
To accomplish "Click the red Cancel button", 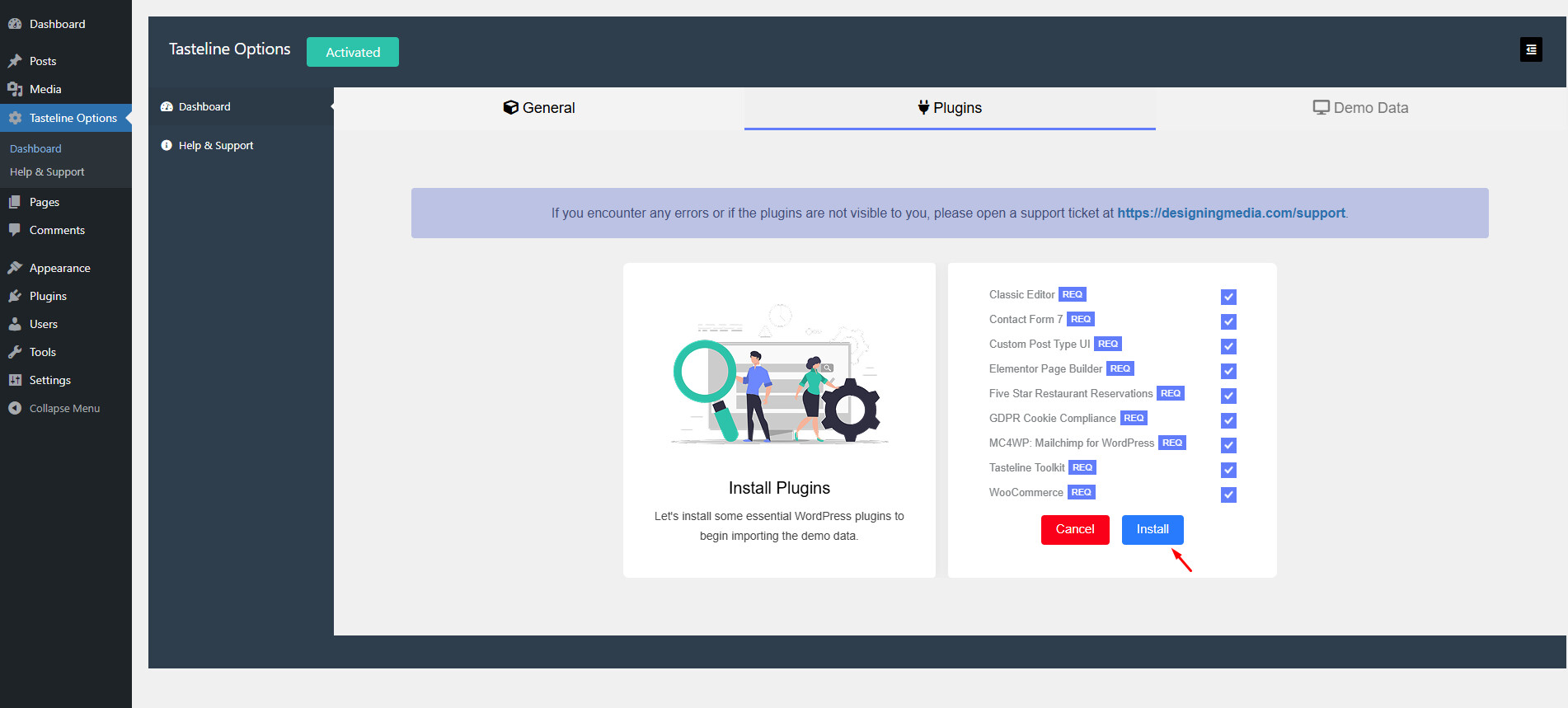I will [x=1075, y=529].
